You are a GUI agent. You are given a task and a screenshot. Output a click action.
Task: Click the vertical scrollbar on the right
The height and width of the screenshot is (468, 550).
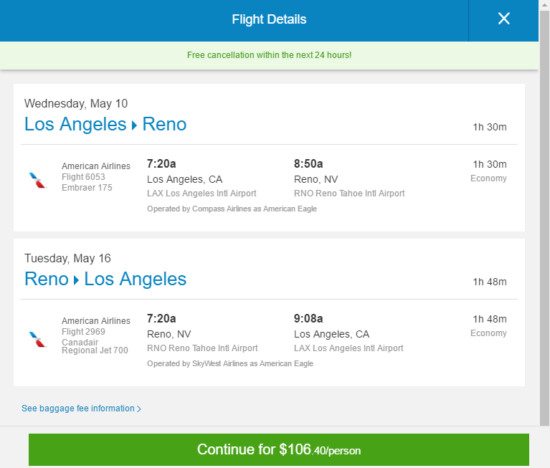(544, 218)
